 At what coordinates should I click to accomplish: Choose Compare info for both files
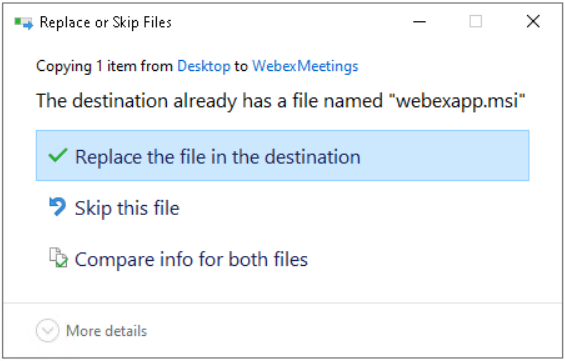click(x=191, y=259)
